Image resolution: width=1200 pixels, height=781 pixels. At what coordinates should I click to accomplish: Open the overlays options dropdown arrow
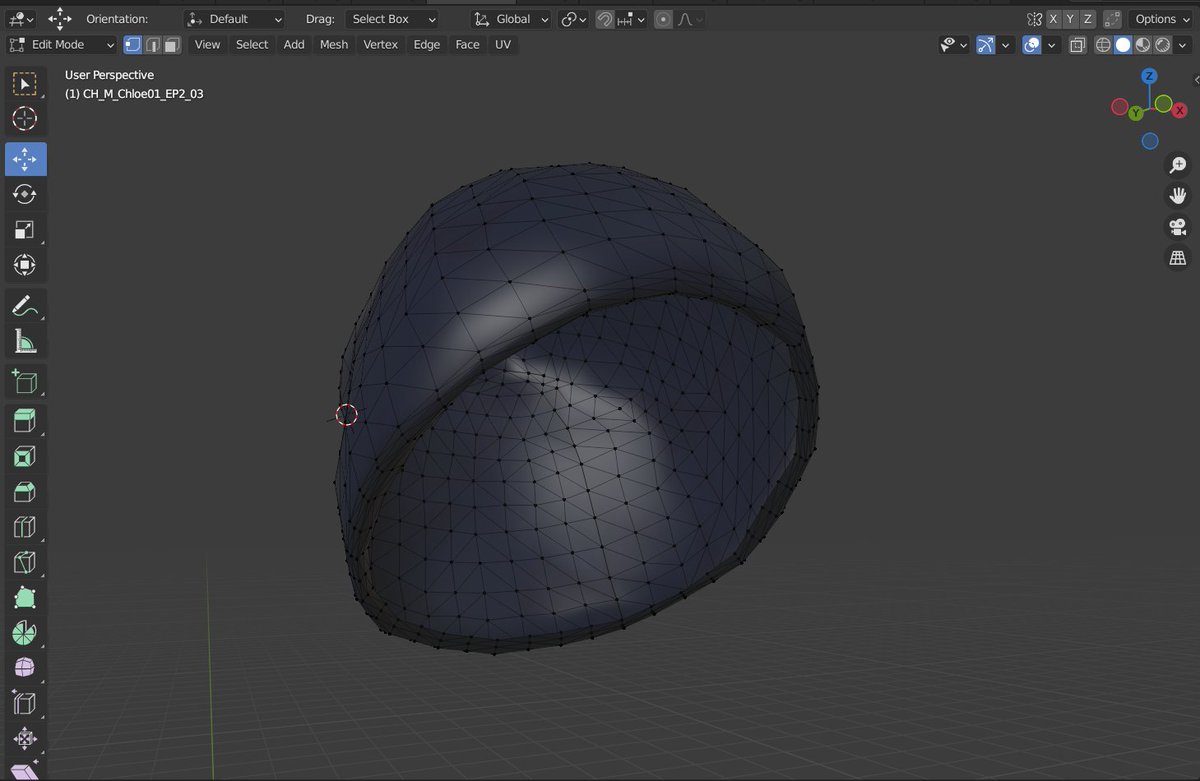tap(1052, 45)
